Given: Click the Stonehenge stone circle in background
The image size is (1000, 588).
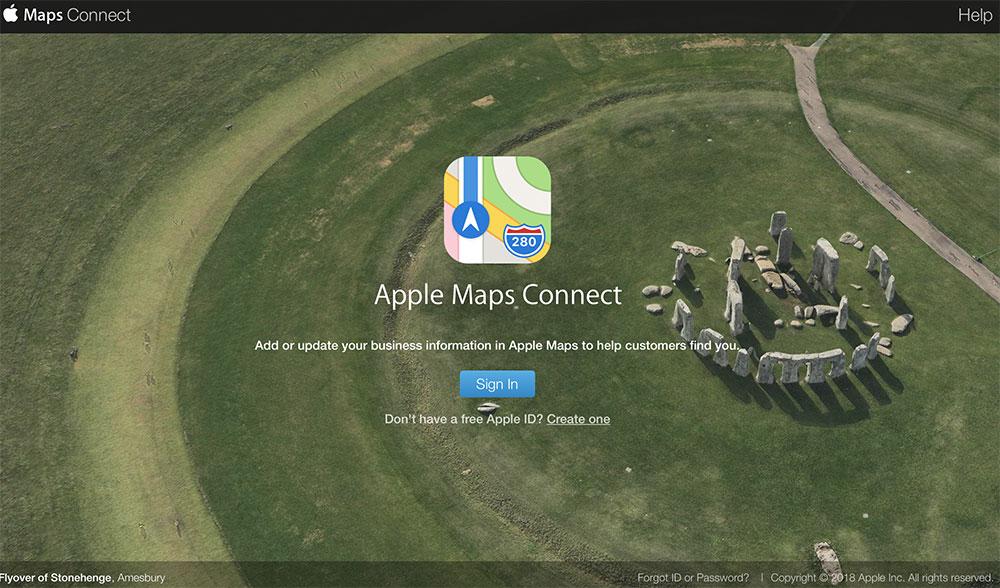Looking at the screenshot, I should click(x=778, y=300).
